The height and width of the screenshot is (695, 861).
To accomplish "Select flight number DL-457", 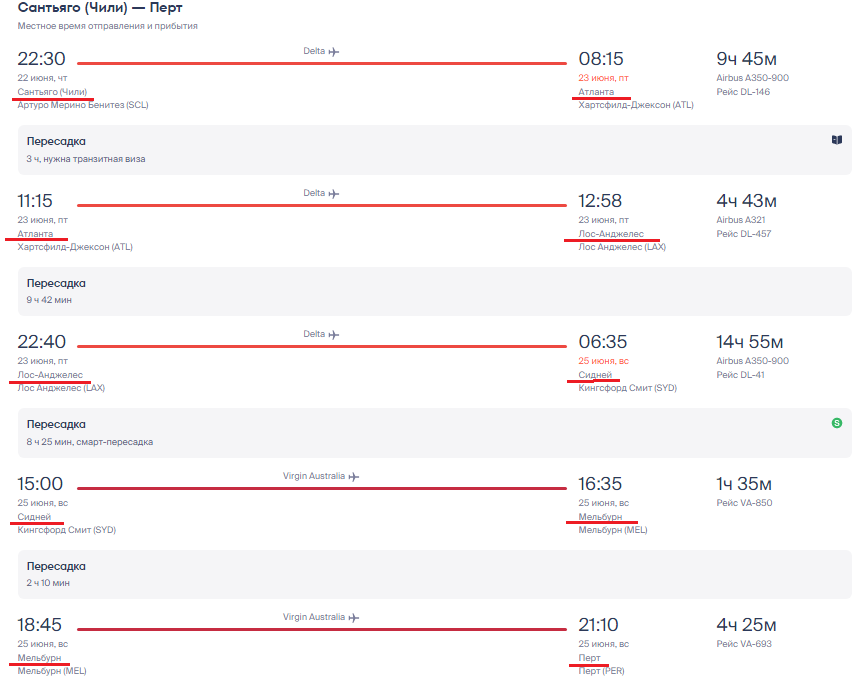I will tap(743, 234).
